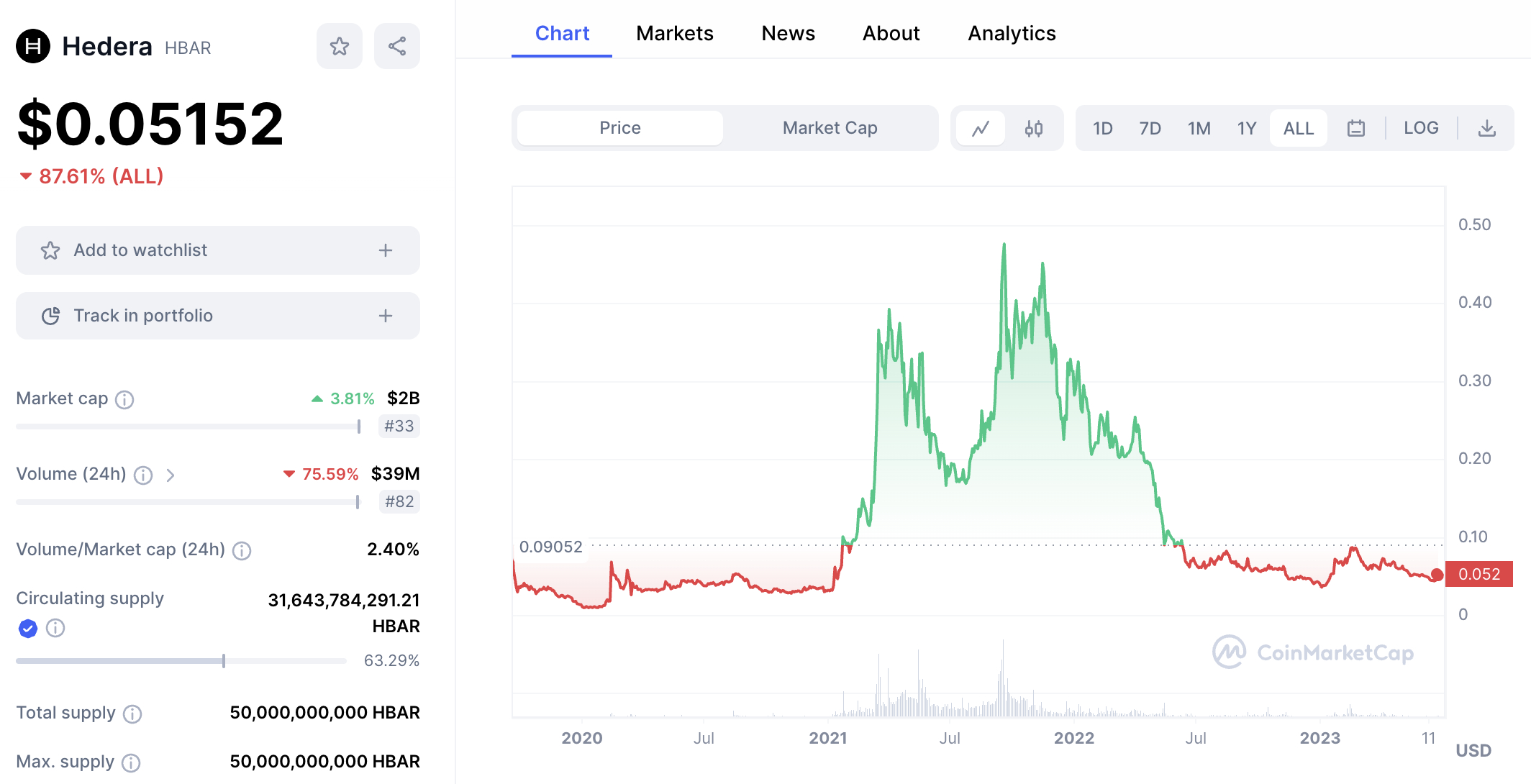The height and width of the screenshot is (784, 1531).
Task: Open the About tab
Action: click(x=891, y=33)
